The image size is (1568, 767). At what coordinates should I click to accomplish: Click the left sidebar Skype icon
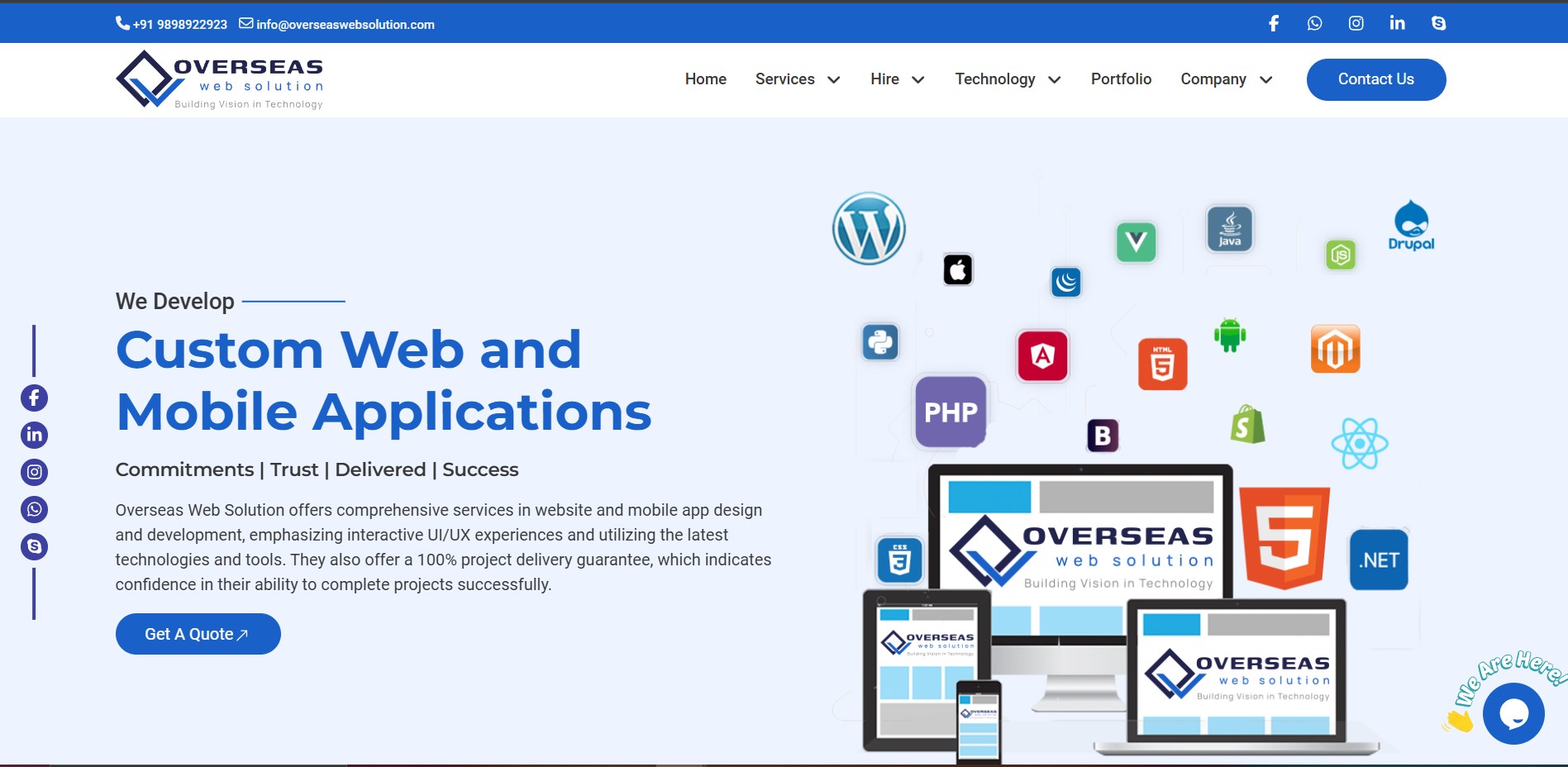pyautogui.click(x=34, y=546)
